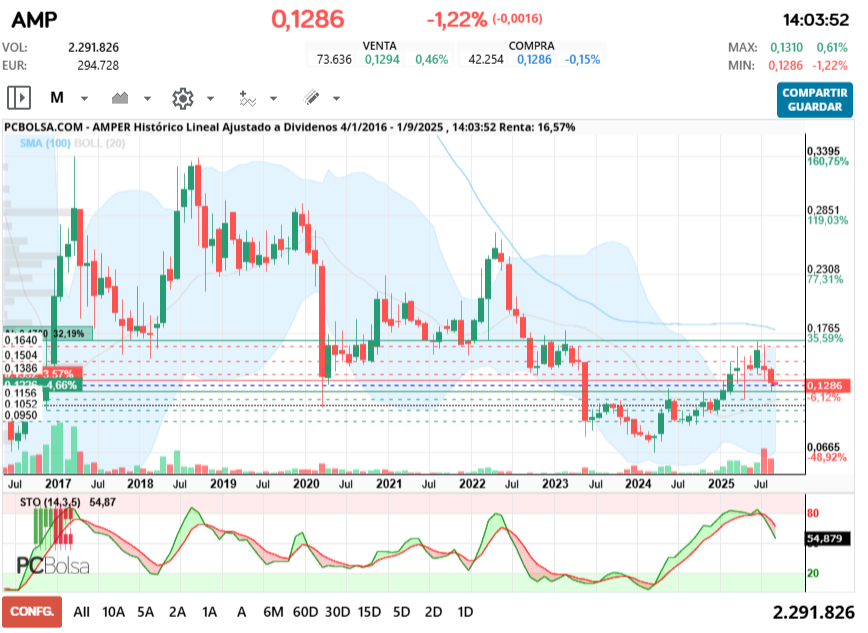Click the BOLL (20) indicator label
The height and width of the screenshot is (633, 868).
tap(100, 143)
